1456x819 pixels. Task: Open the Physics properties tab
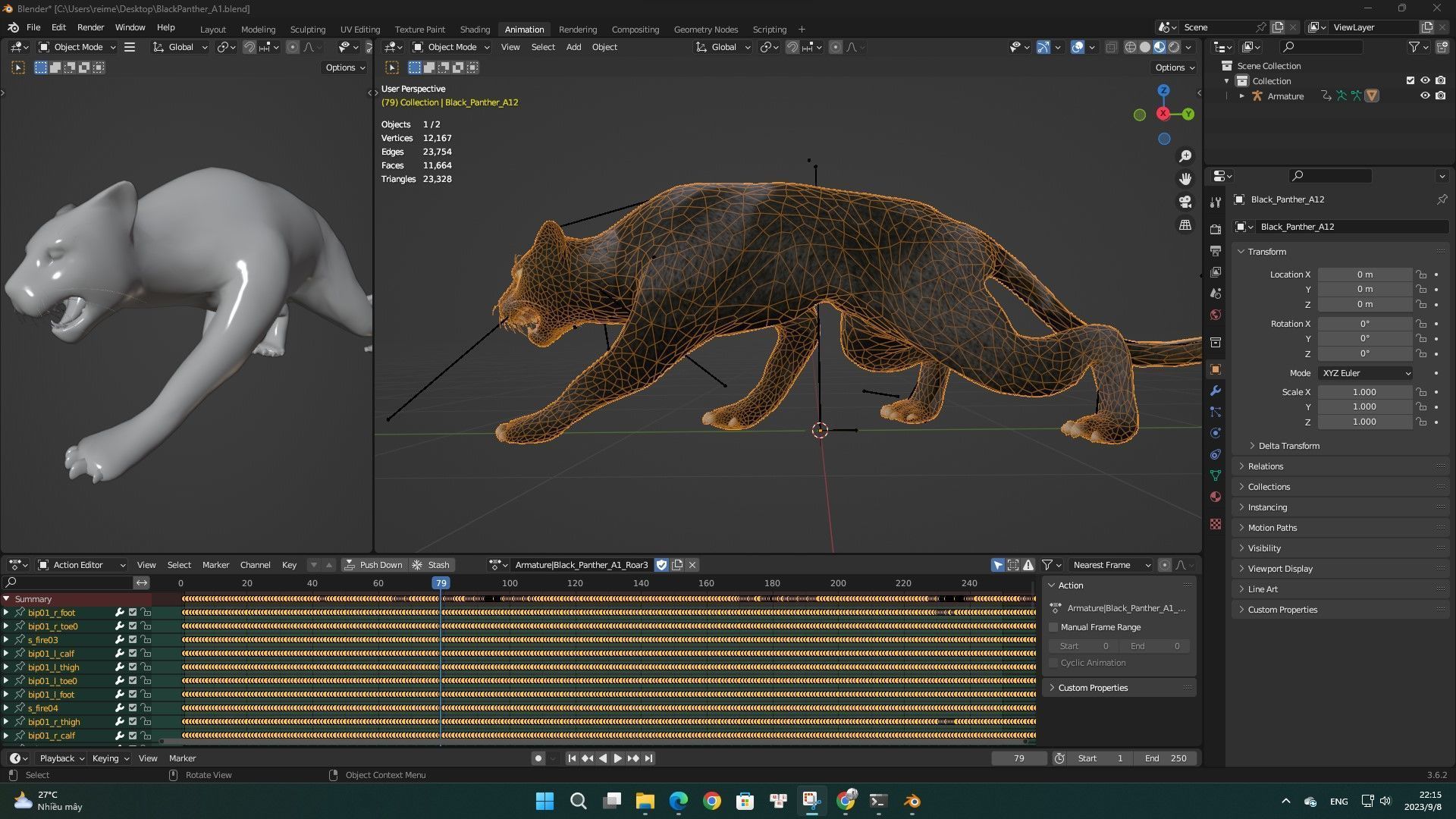[x=1216, y=433]
